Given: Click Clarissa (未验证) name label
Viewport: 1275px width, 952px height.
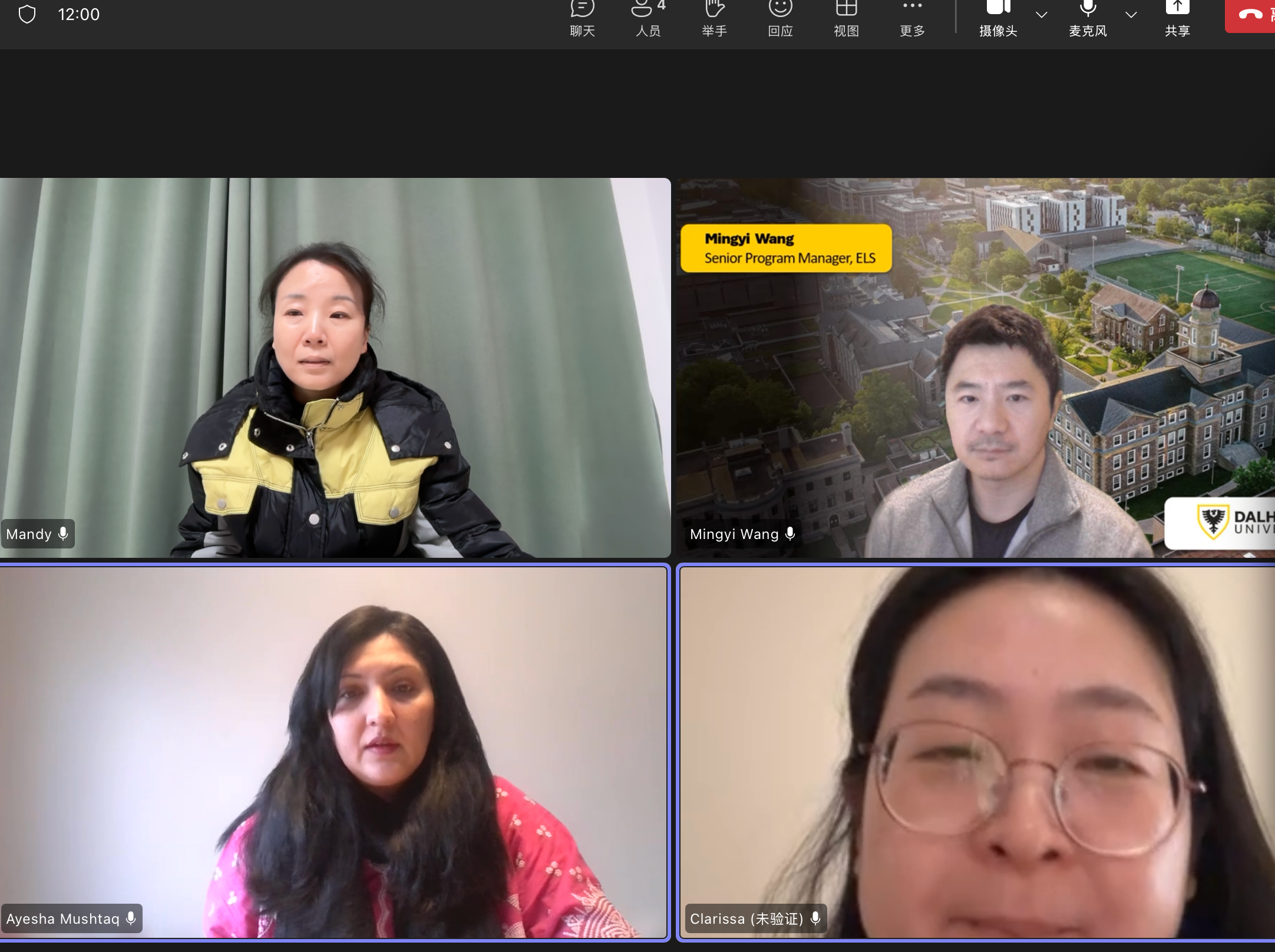Looking at the screenshot, I should coord(746,918).
